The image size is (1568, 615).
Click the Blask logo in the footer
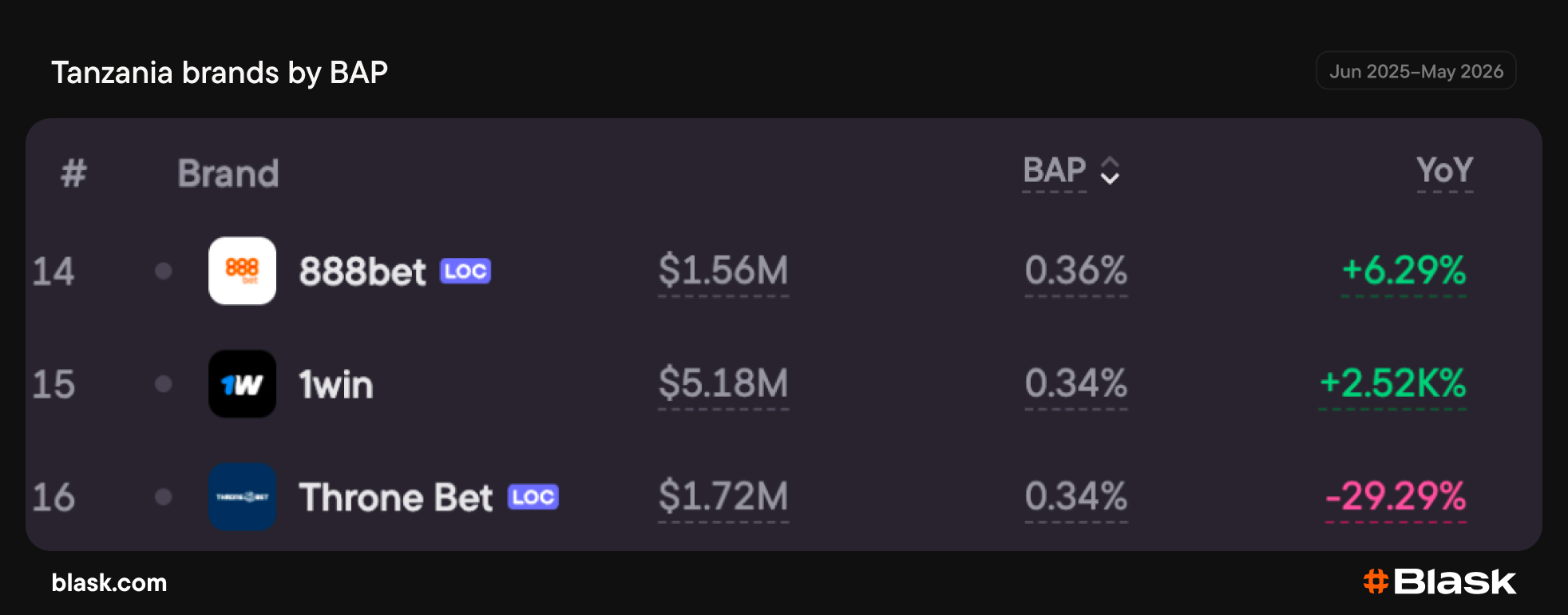pos(1439,581)
